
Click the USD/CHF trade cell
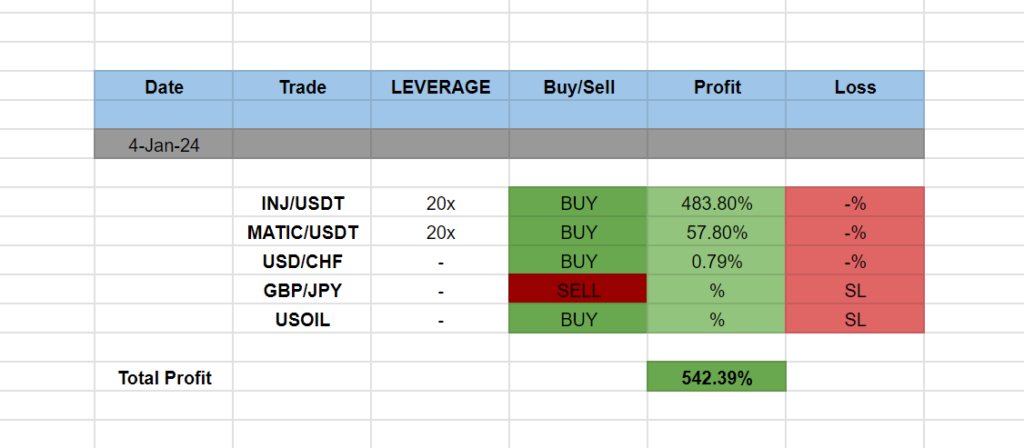tap(302, 262)
